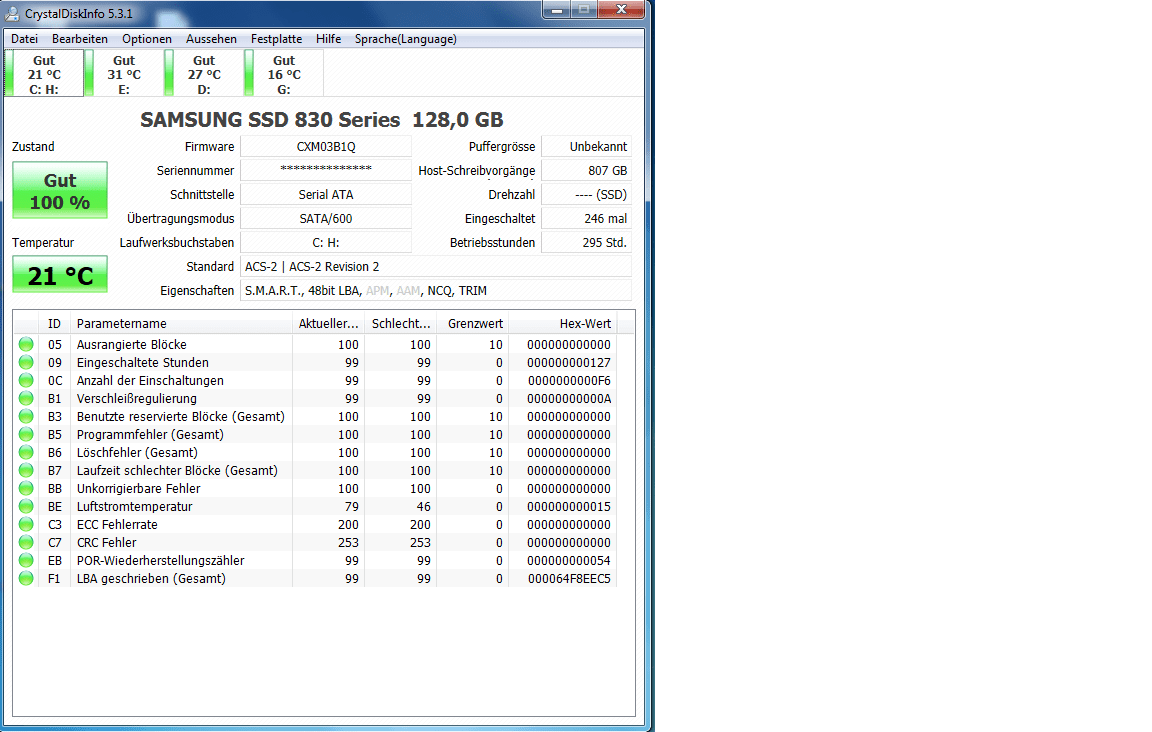Open the Hilfe menu
1152x732 pixels.
coord(328,39)
